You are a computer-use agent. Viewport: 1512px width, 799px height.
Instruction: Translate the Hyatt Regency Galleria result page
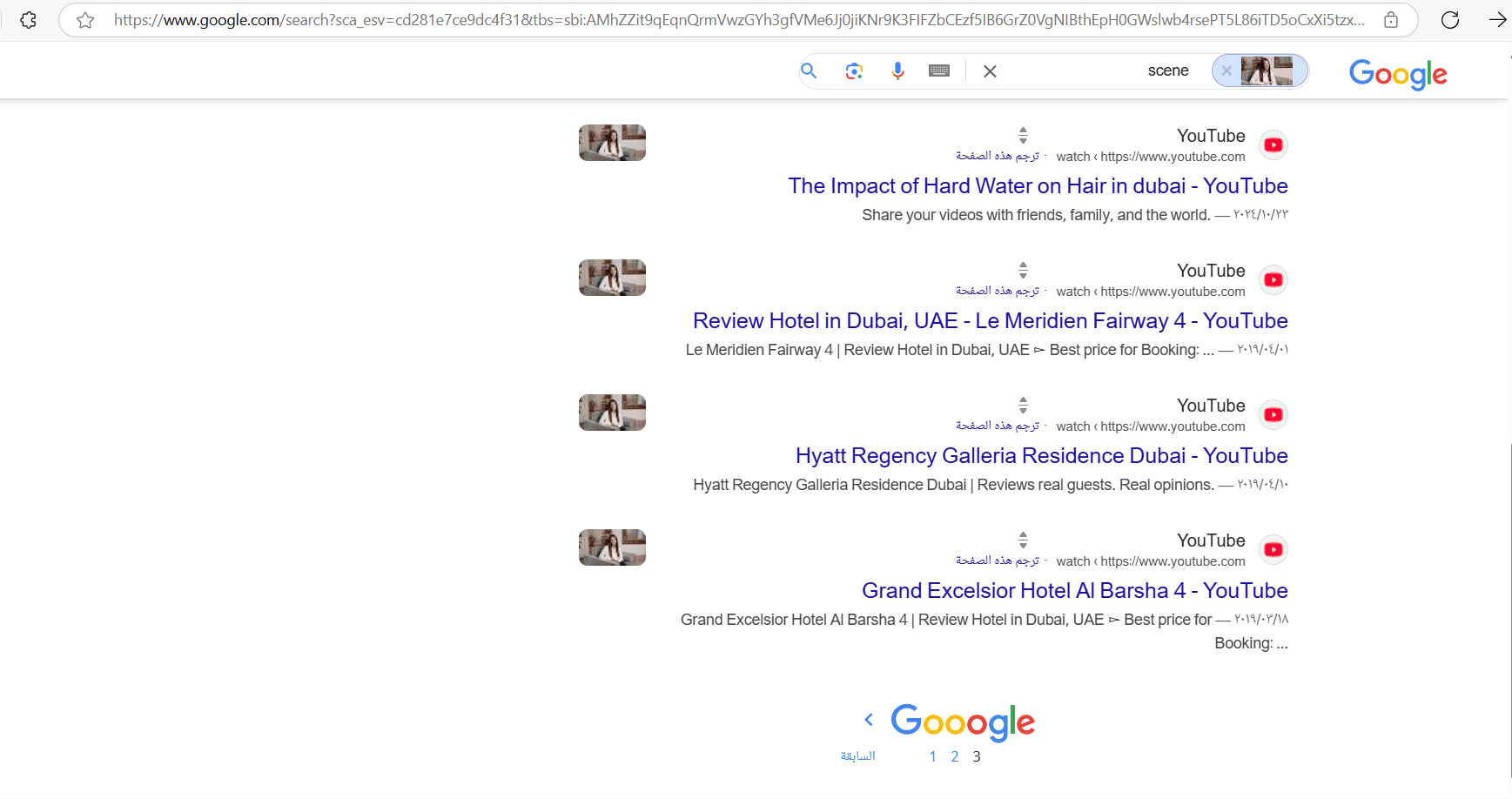pos(998,426)
